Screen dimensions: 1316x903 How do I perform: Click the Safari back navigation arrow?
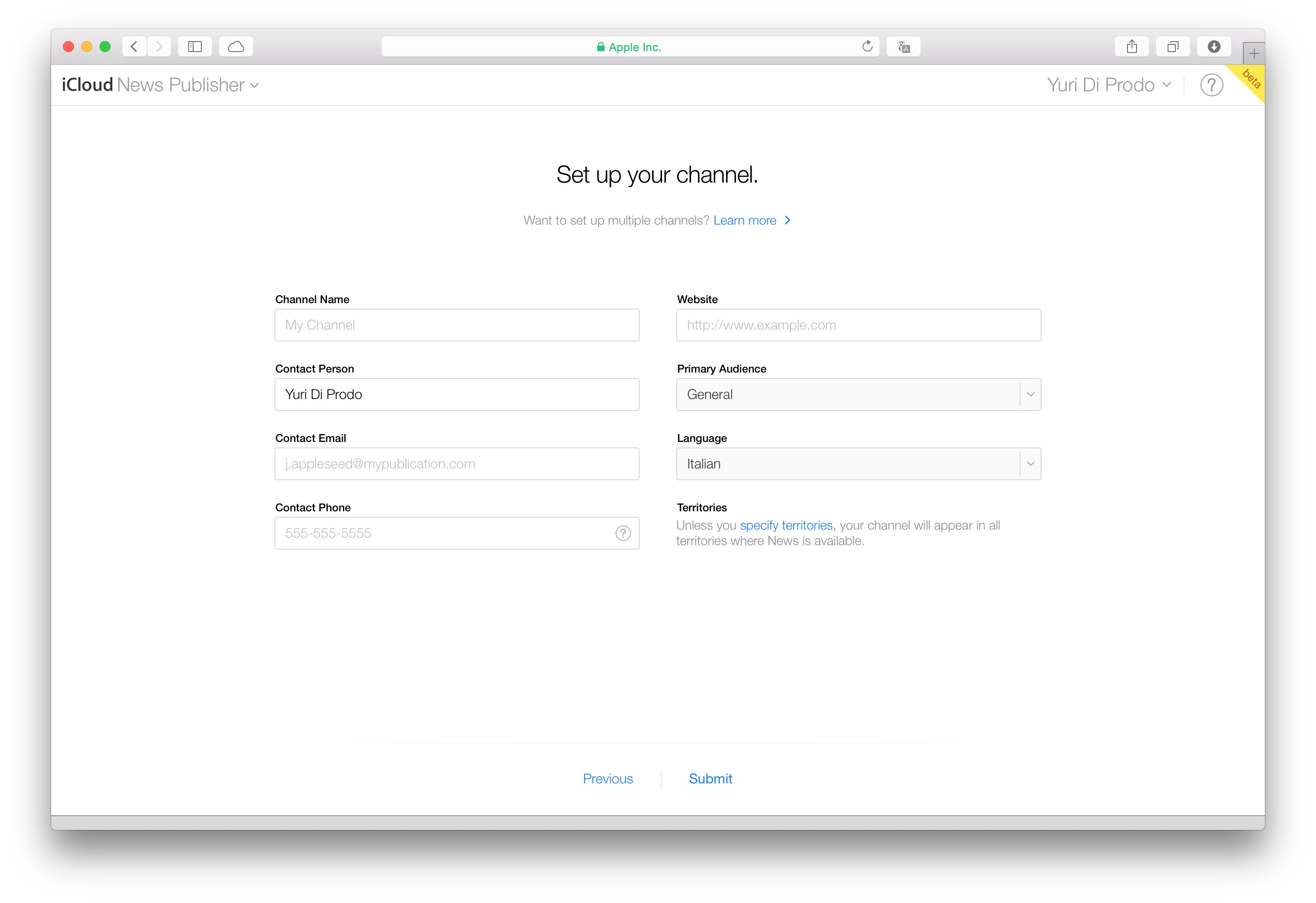[x=134, y=47]
